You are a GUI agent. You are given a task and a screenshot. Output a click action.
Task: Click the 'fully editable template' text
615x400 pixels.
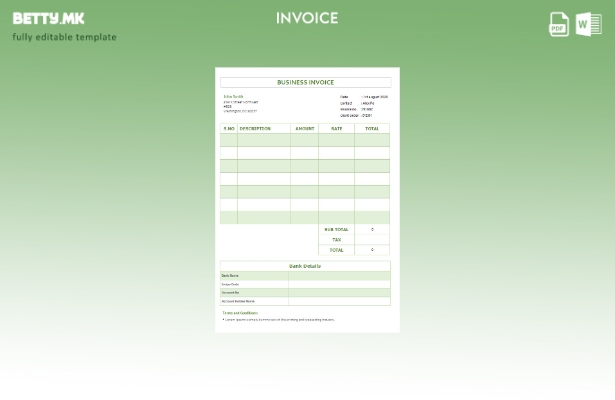coord(64,37)
